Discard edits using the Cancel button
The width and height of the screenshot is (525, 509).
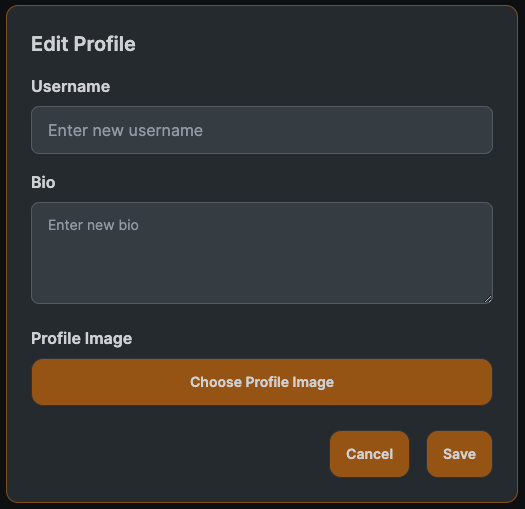[x=369, y=454]
